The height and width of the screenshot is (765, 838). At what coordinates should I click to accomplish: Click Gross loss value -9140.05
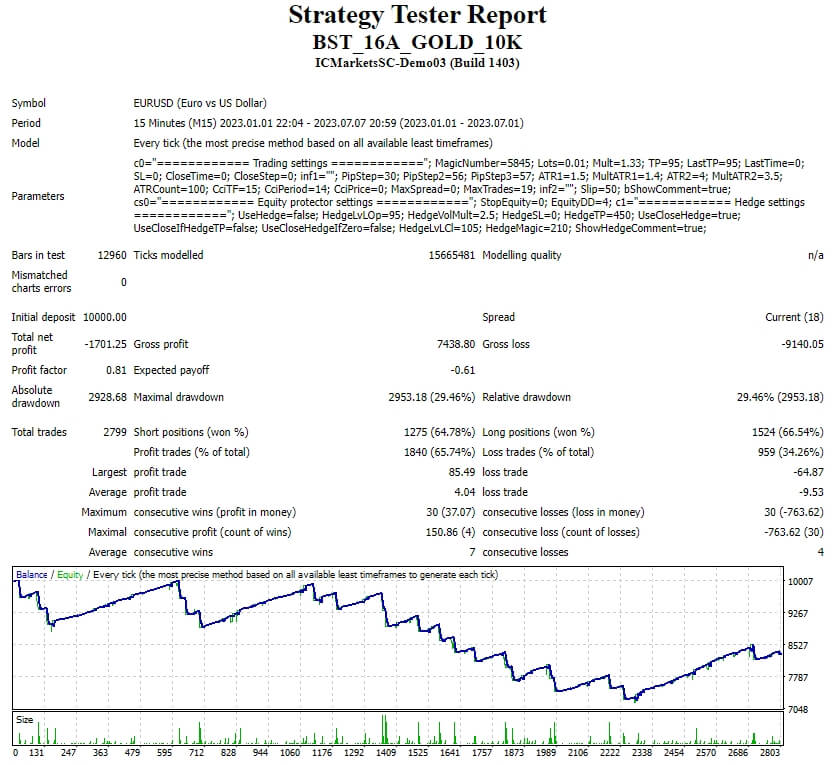802,344
